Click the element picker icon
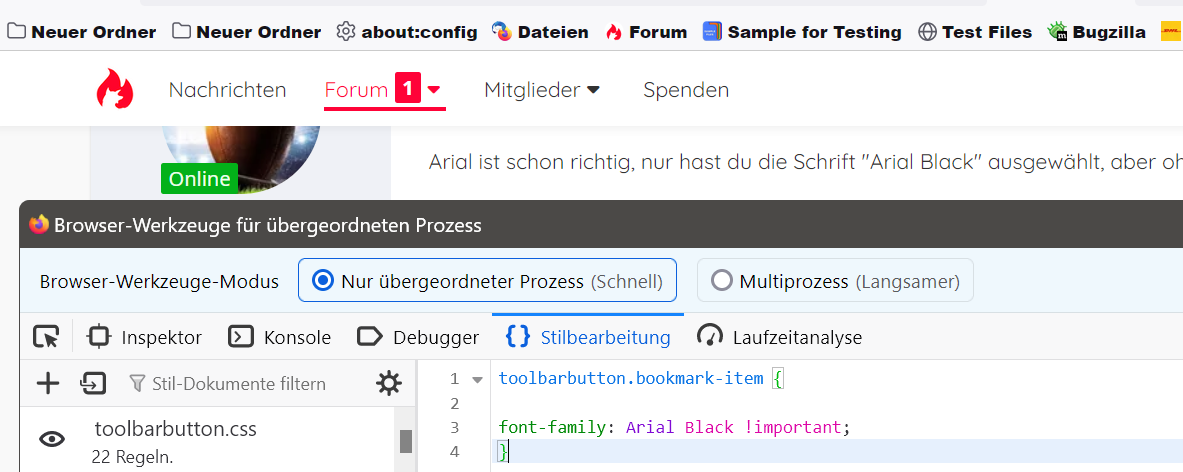Image resolution: width=1183 pixels, height=472 pixels. [46, 337]
